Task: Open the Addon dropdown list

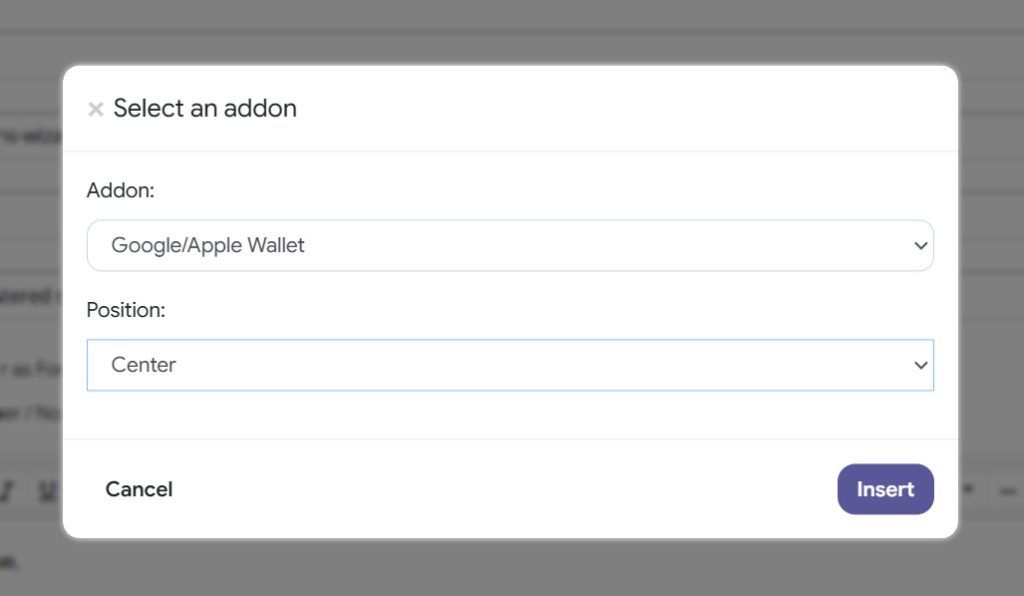Action: point(510,245)
